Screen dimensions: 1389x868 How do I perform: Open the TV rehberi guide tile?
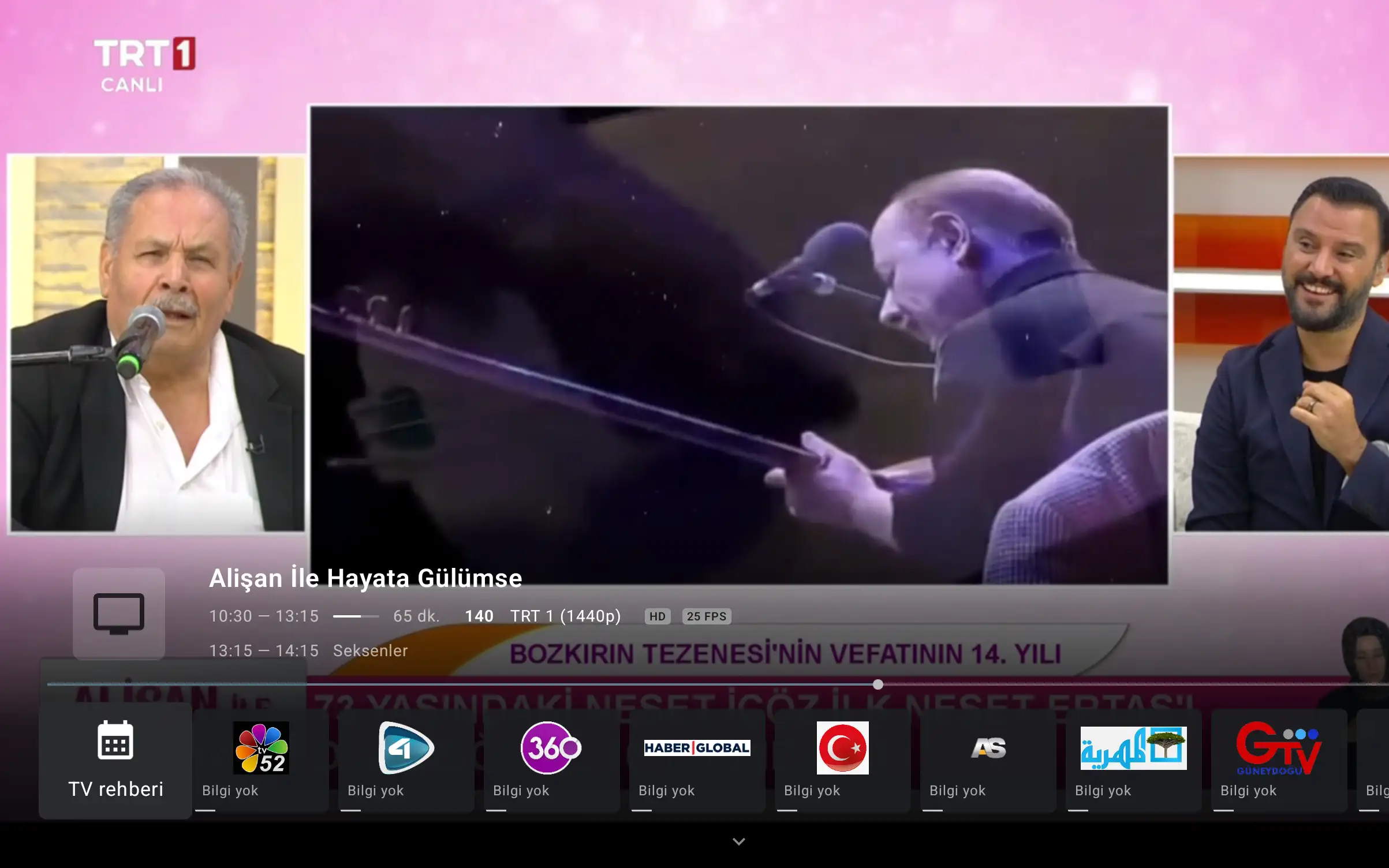(x=115, y=761)
